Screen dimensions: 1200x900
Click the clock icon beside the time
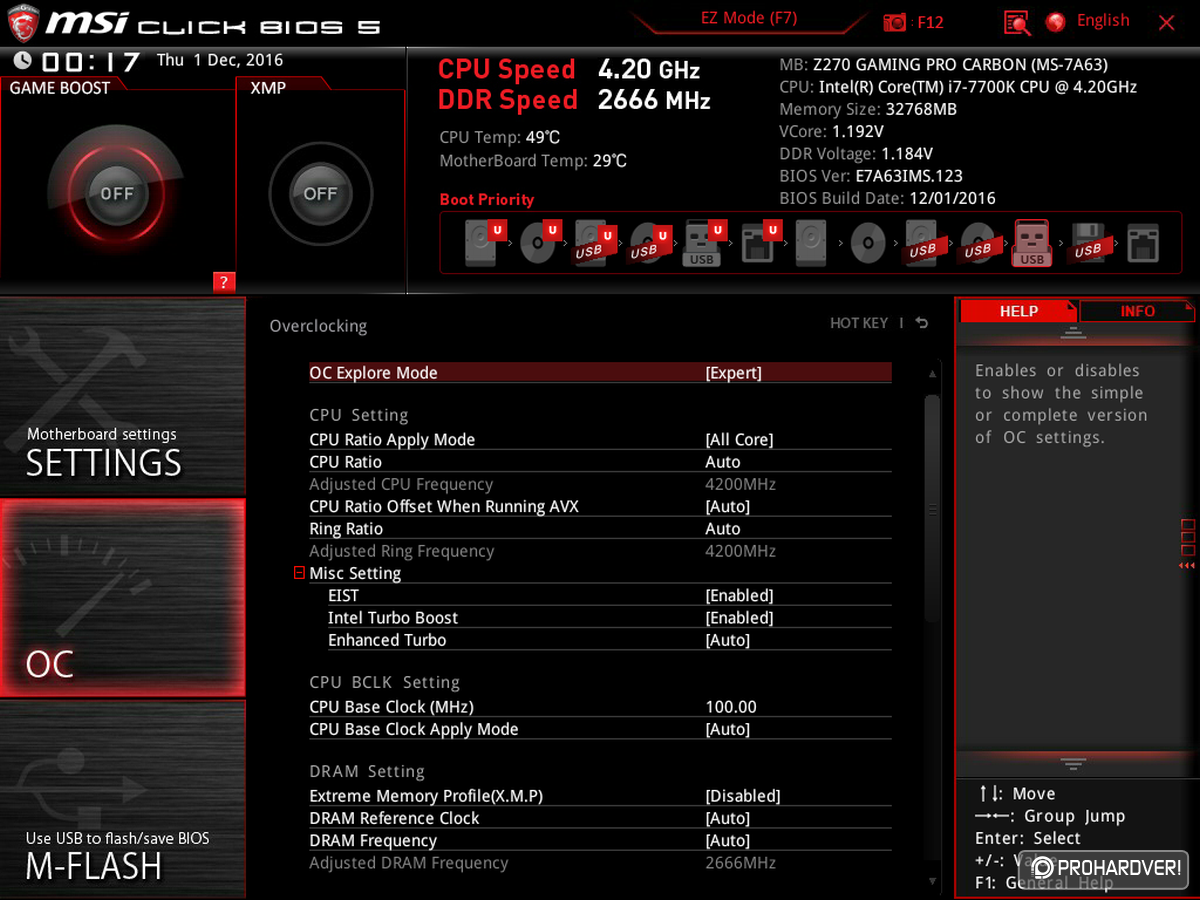pyautogui.click(x=22, y=61)
